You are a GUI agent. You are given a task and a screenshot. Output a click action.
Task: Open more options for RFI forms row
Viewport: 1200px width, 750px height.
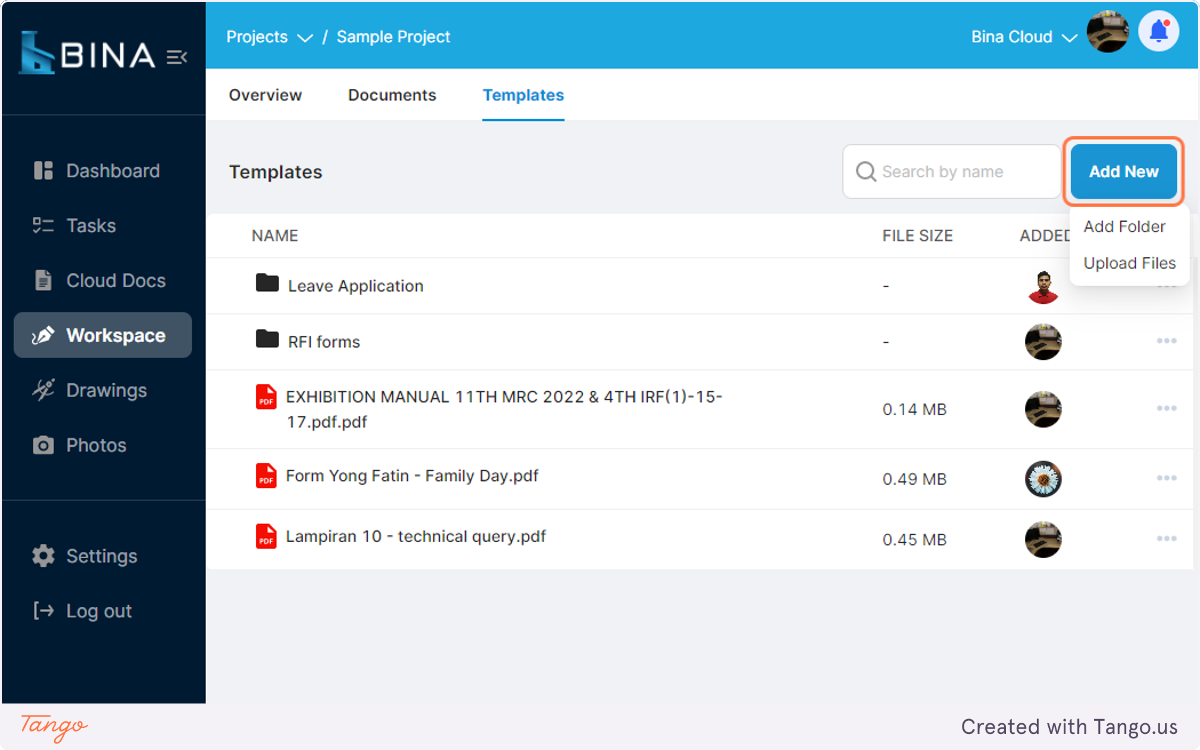click(x=1166, y=341)
